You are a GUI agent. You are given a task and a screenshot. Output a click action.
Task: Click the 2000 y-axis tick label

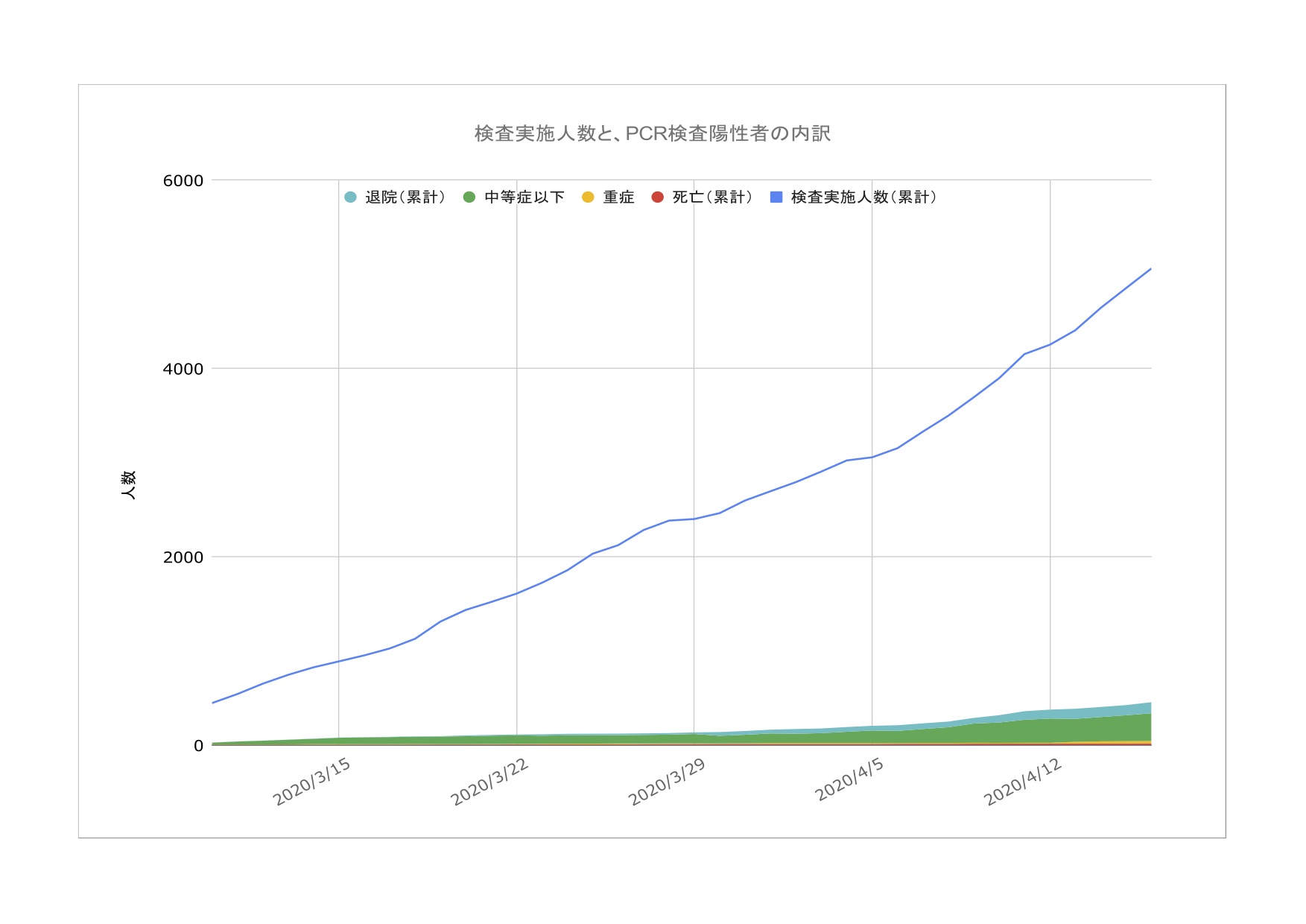(x=183, y=557)
